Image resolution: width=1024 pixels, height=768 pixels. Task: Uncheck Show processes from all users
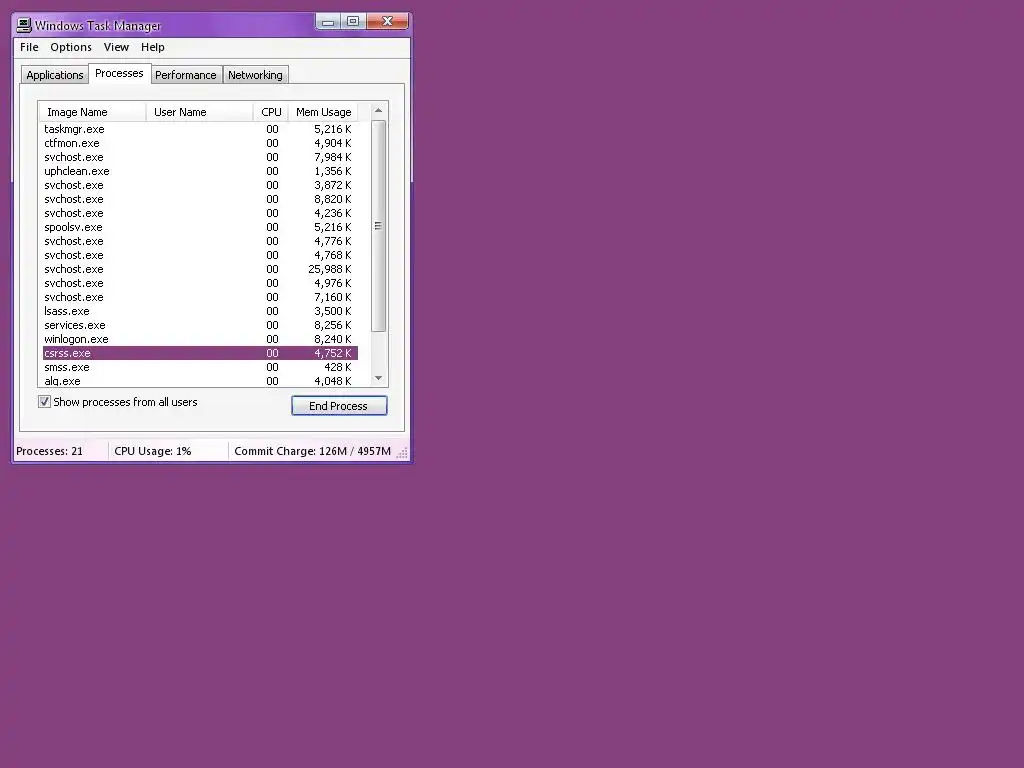click(x=44, y=402)
